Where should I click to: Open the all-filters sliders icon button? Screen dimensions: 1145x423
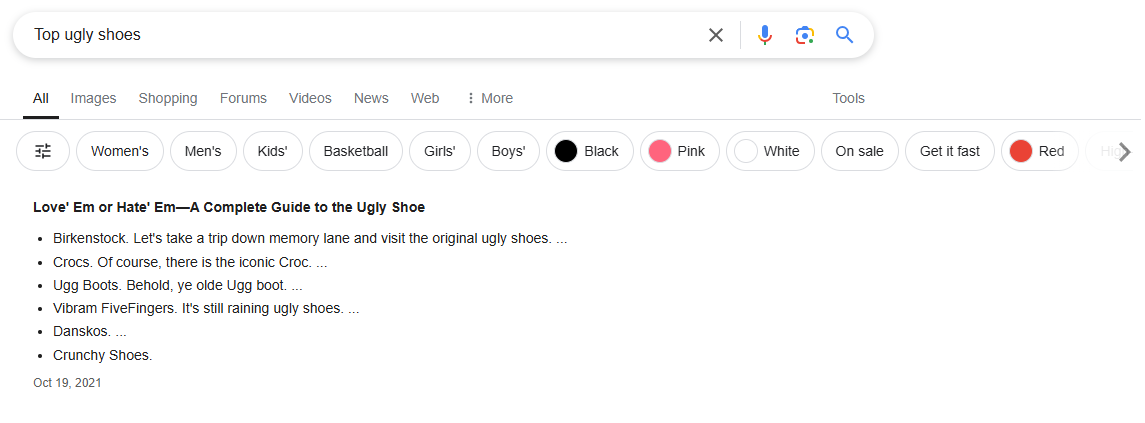tap(43, 151)
